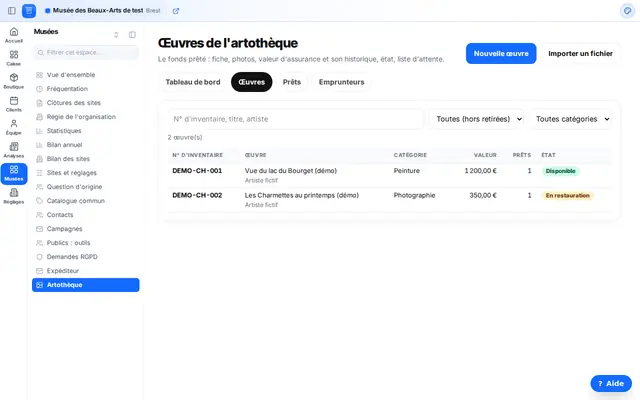Screen dimensions: 640x400
Task: Click the 1 200,00 € value
Action: coord(480,171)
